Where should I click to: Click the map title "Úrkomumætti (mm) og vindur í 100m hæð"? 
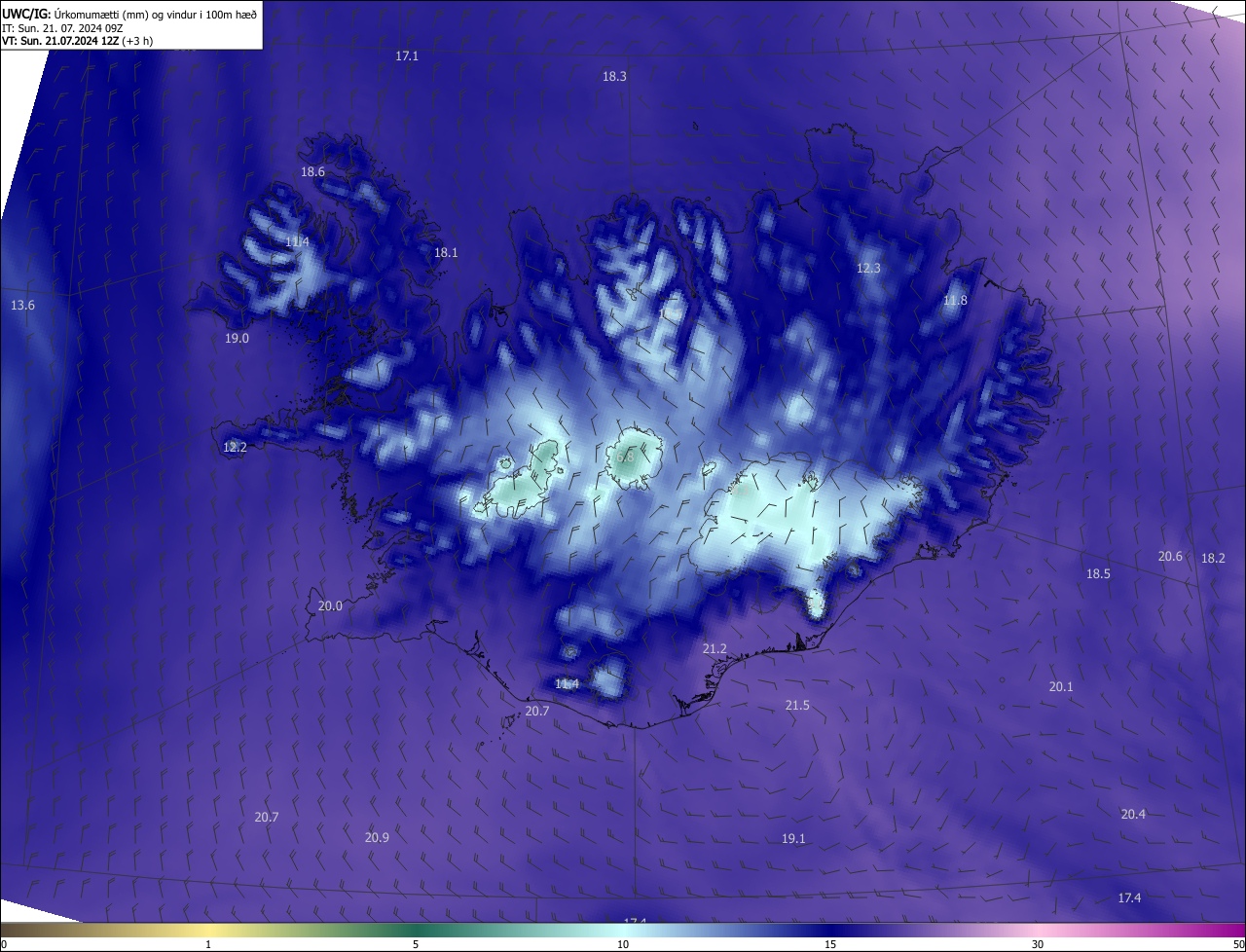[155, 14]
